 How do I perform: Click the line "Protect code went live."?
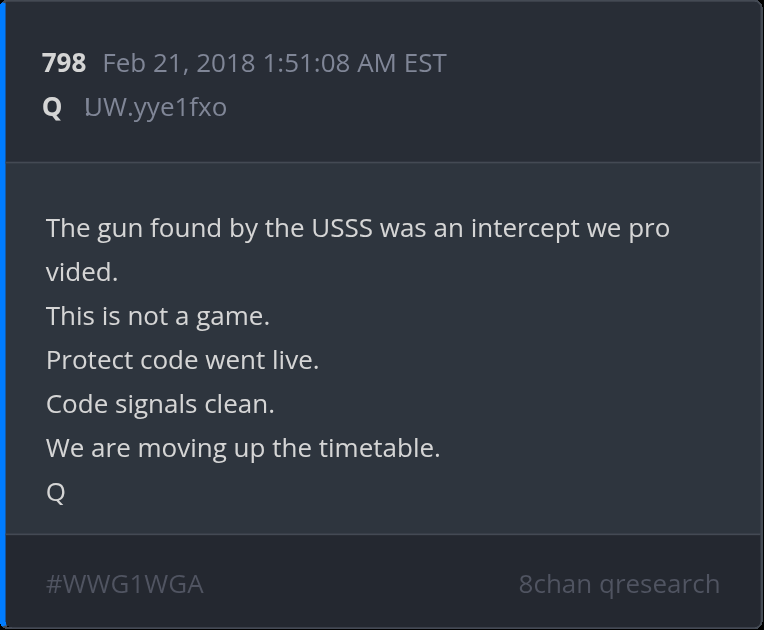point(182,360)
